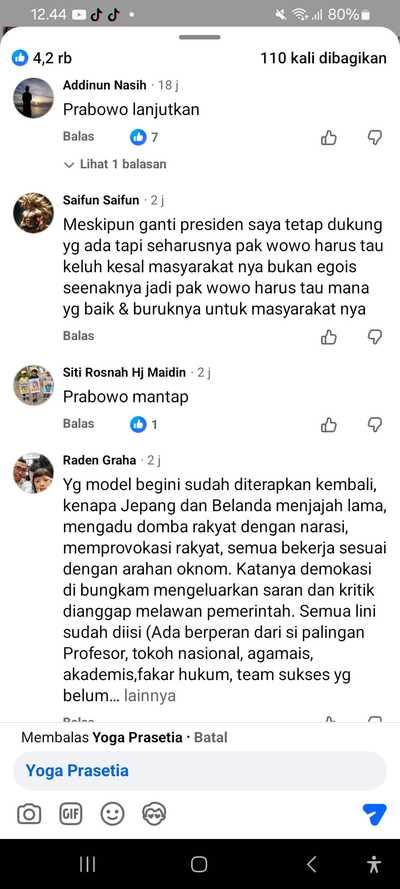Dislike Addinun Nasih's comment with thumbs down
The height and width of the screenshot is (889, 400).
pyautogui.click(x=375, y=137)
